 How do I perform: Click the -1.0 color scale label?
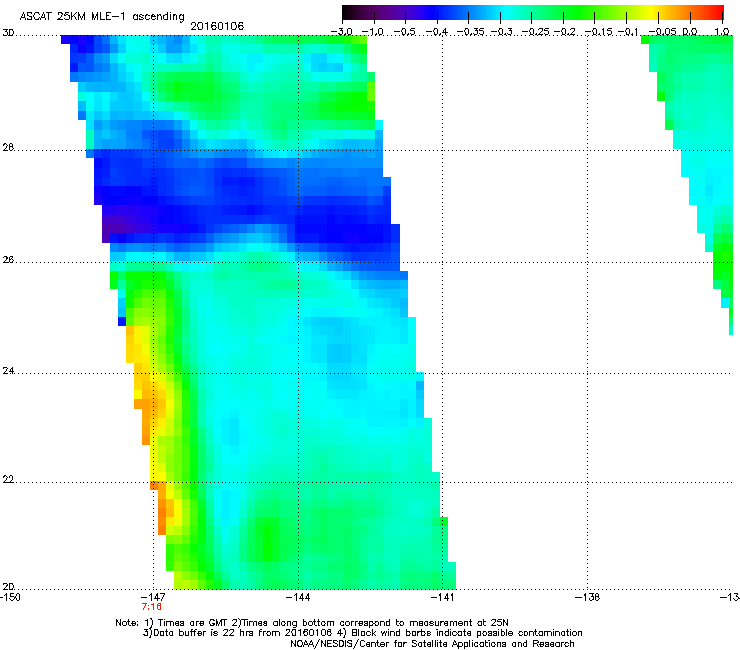tap(373, 32)
